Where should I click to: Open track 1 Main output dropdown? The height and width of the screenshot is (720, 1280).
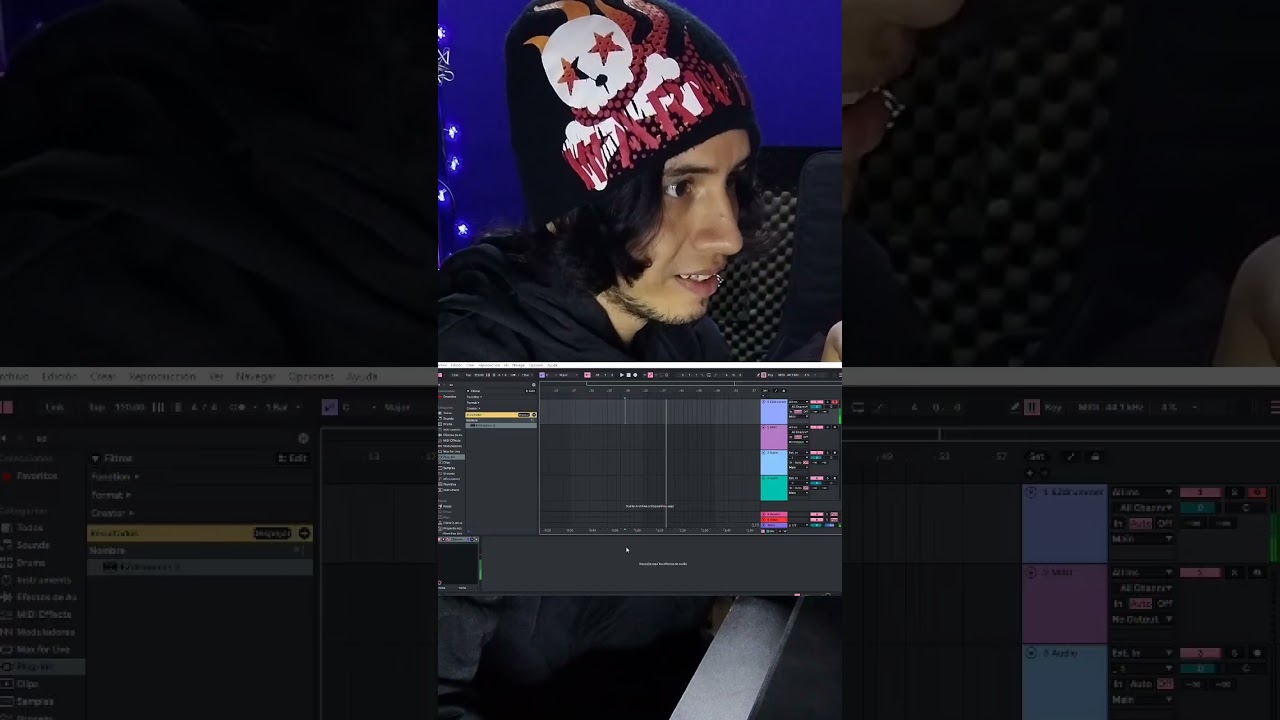798,416
